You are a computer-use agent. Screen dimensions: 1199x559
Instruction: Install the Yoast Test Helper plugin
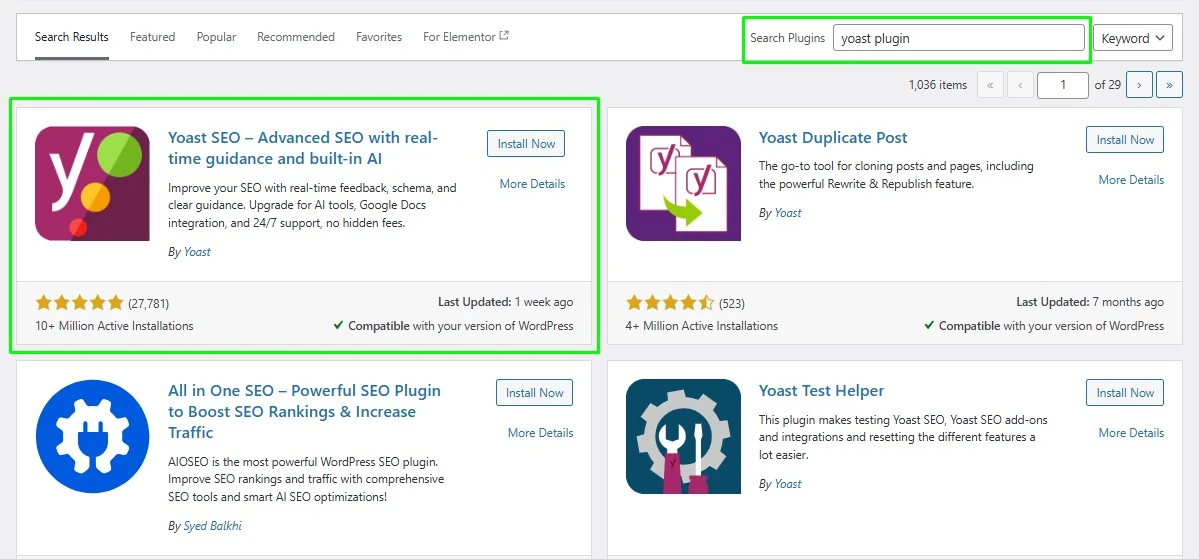(1125, 392)
